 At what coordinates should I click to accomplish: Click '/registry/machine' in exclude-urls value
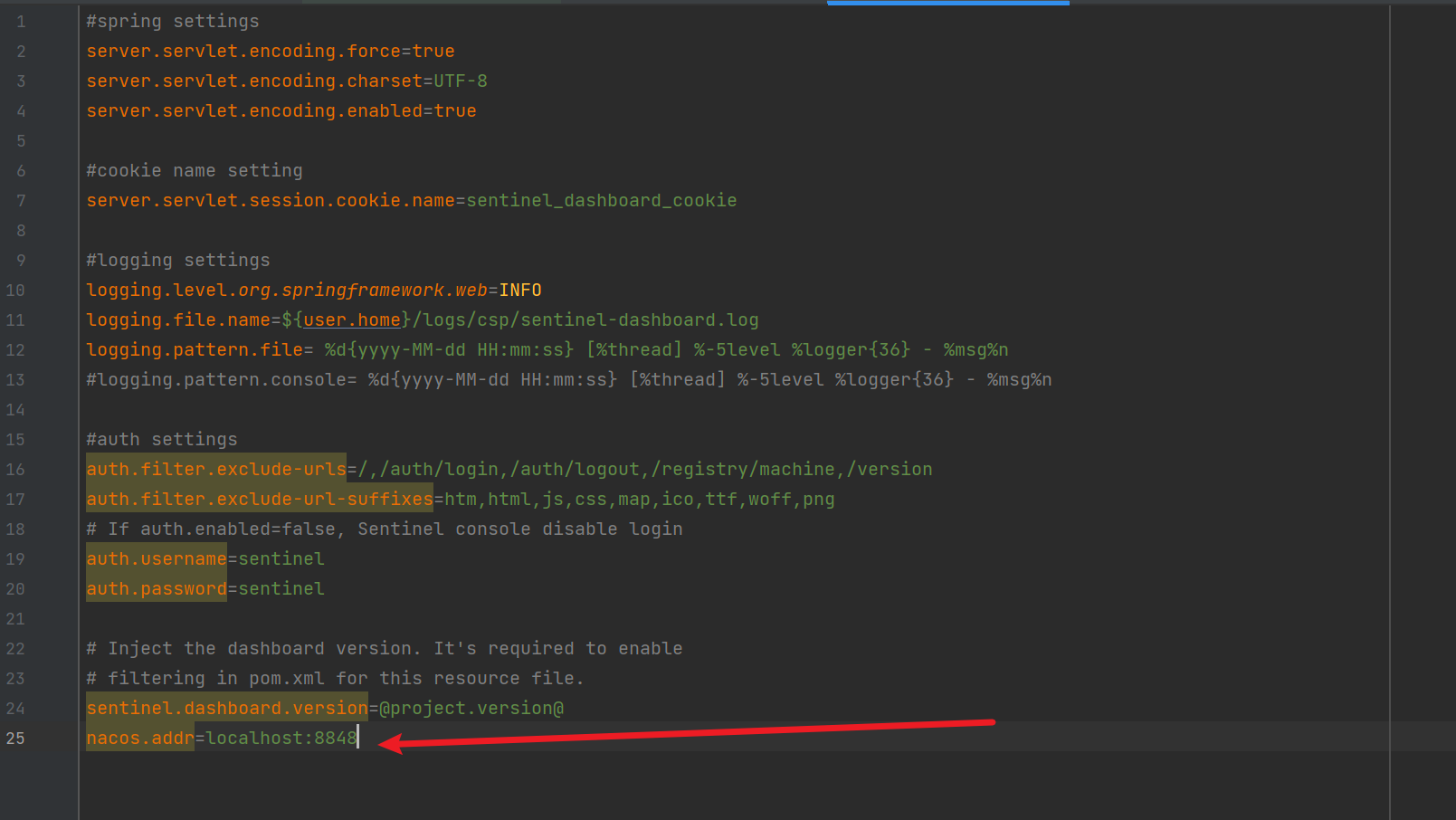coord(743,470)
